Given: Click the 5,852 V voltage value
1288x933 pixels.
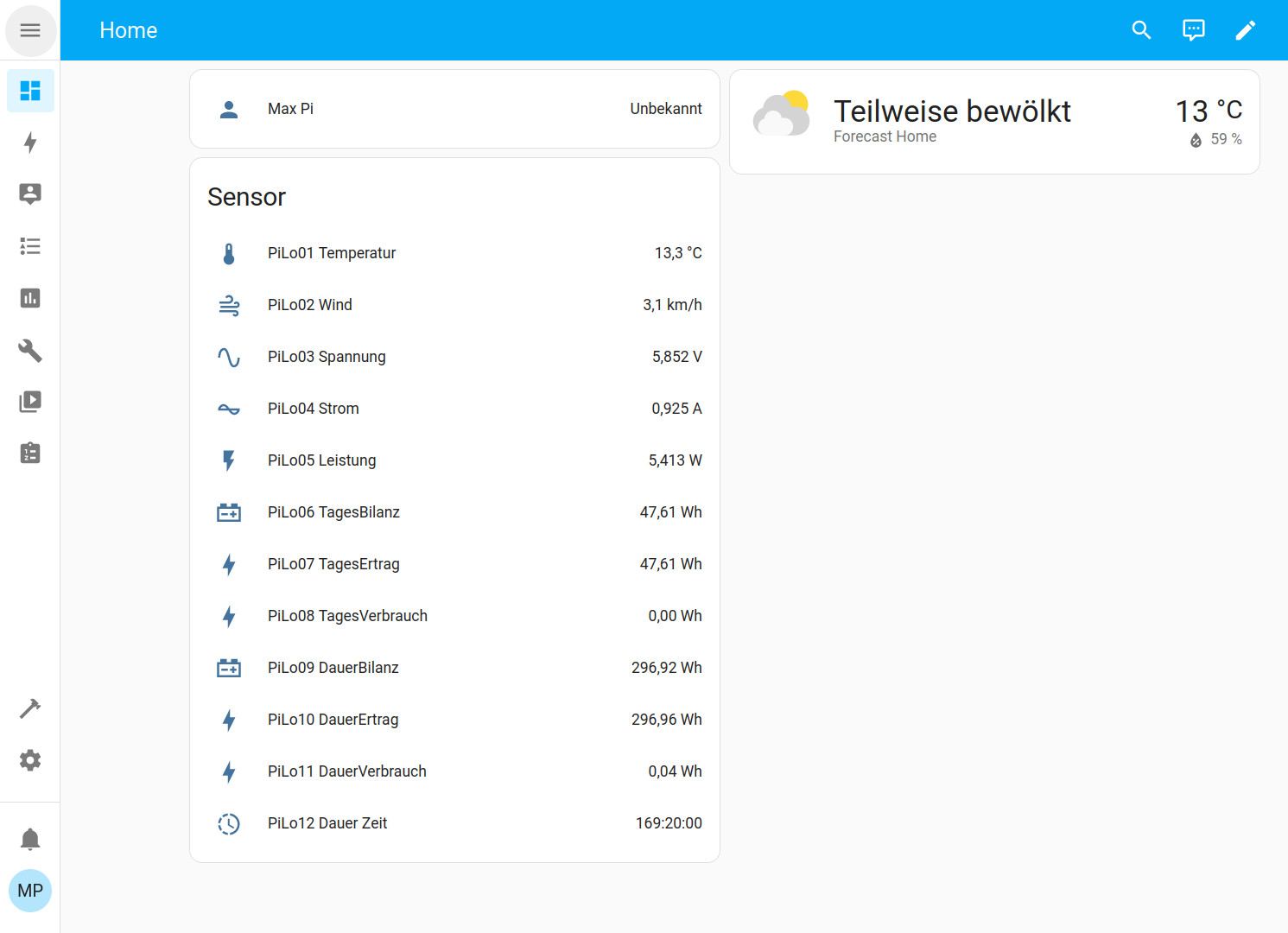Looking at the screenshot, I should [x=677, y=357].
